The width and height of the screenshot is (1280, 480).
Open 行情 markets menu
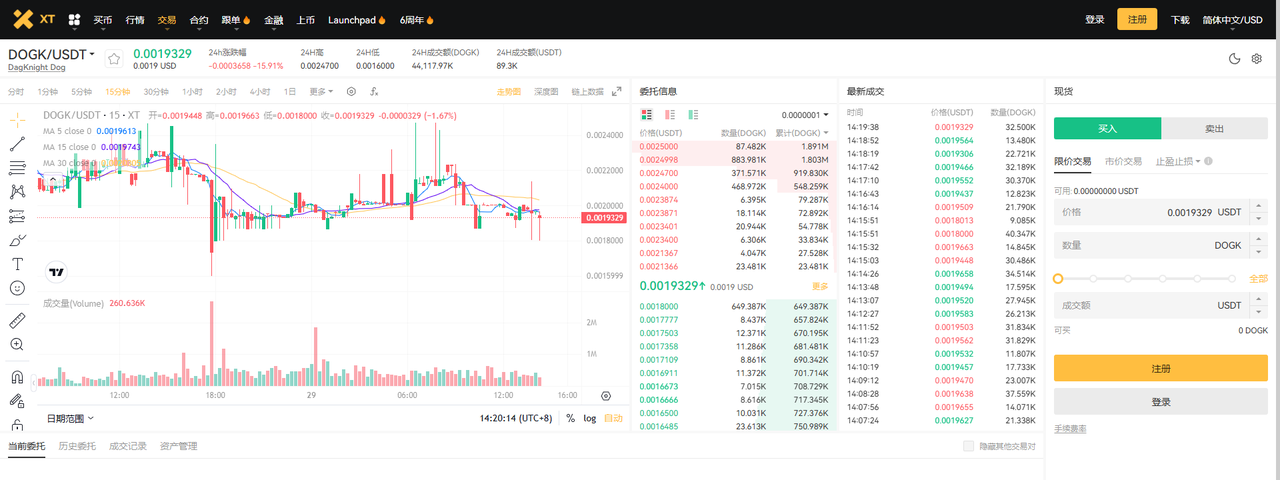pos(135,19)
